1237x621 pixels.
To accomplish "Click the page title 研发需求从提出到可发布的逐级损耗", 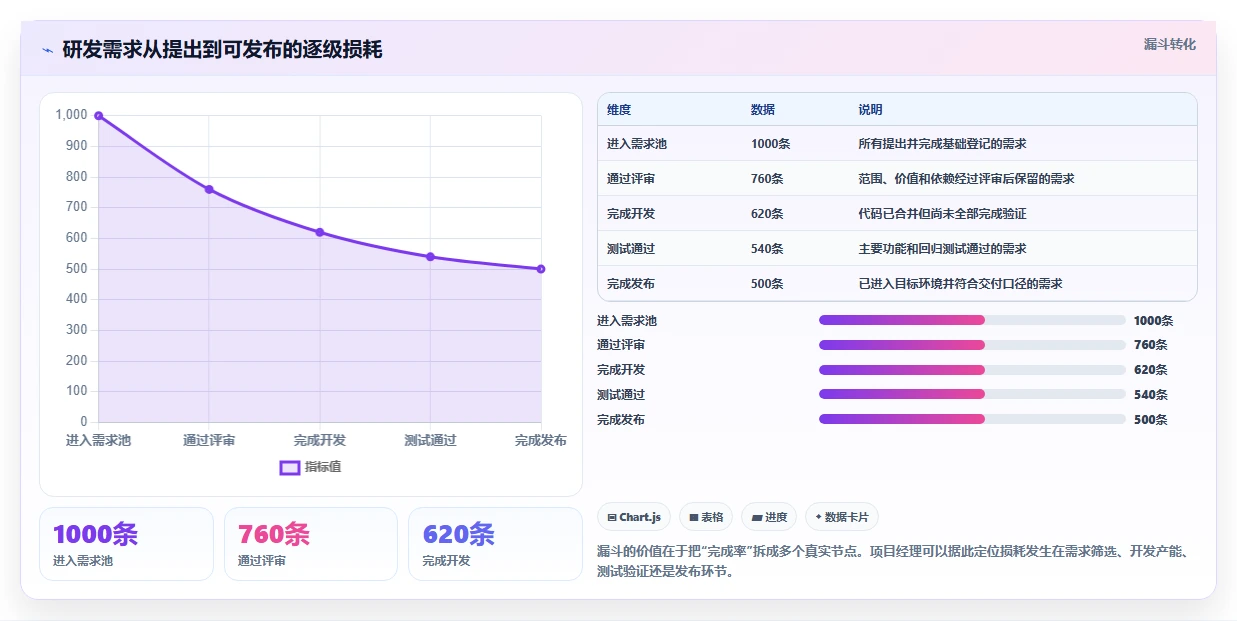I will pos(222,50).
